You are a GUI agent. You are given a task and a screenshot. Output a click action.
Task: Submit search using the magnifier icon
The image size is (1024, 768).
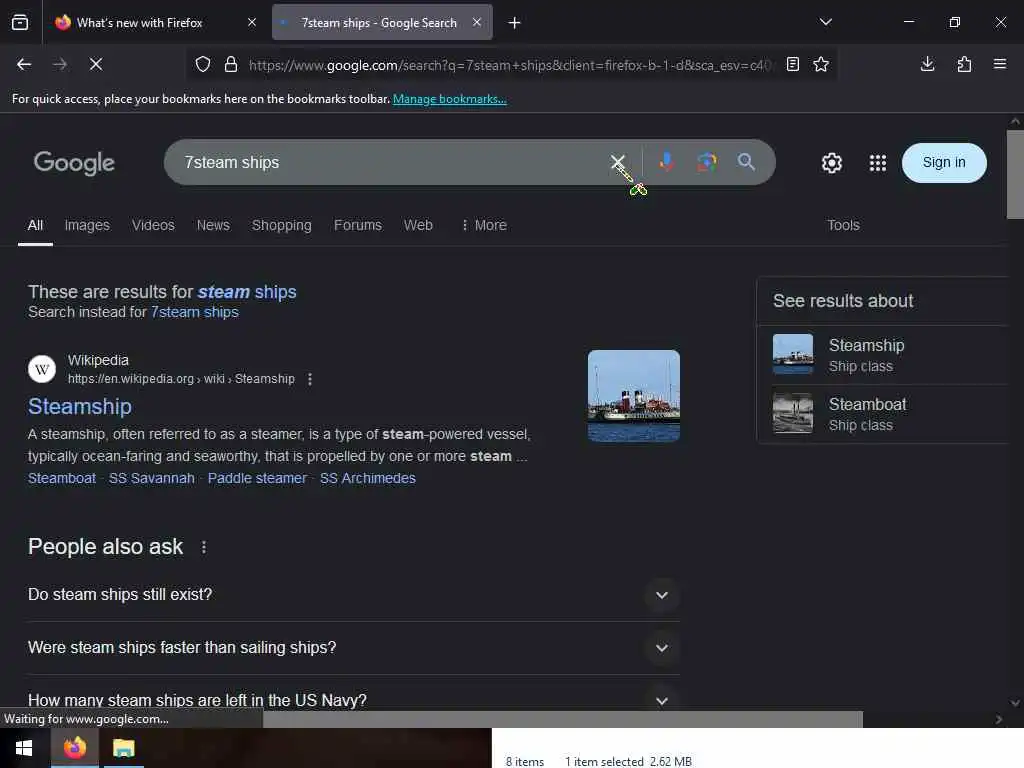click(746, 162)
